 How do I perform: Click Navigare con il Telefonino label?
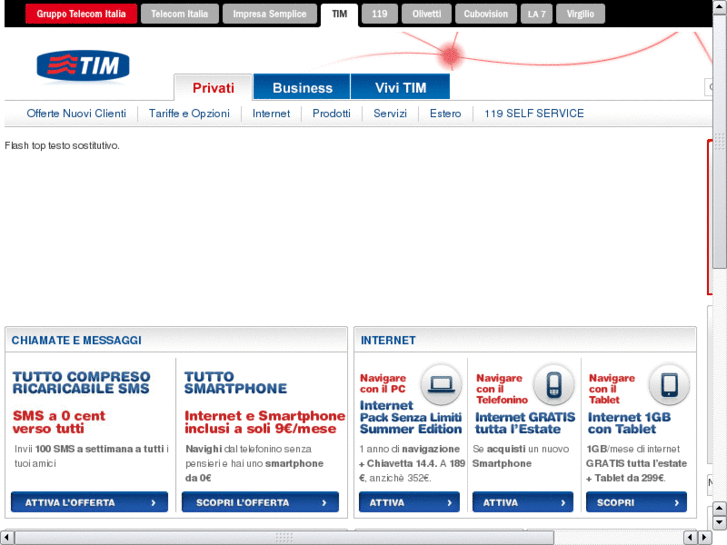click(x=502, y=389)
